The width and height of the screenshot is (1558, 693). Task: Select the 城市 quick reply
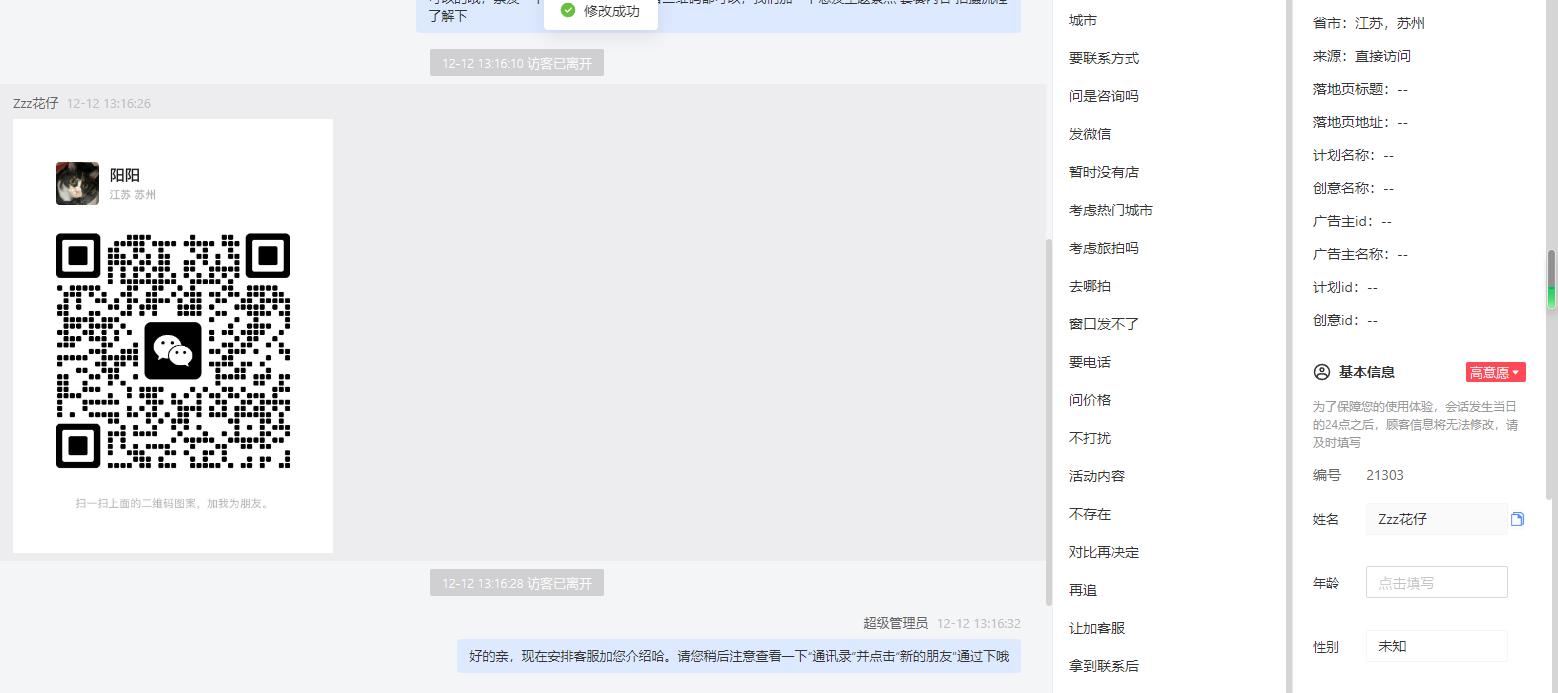coord(1083,20)
